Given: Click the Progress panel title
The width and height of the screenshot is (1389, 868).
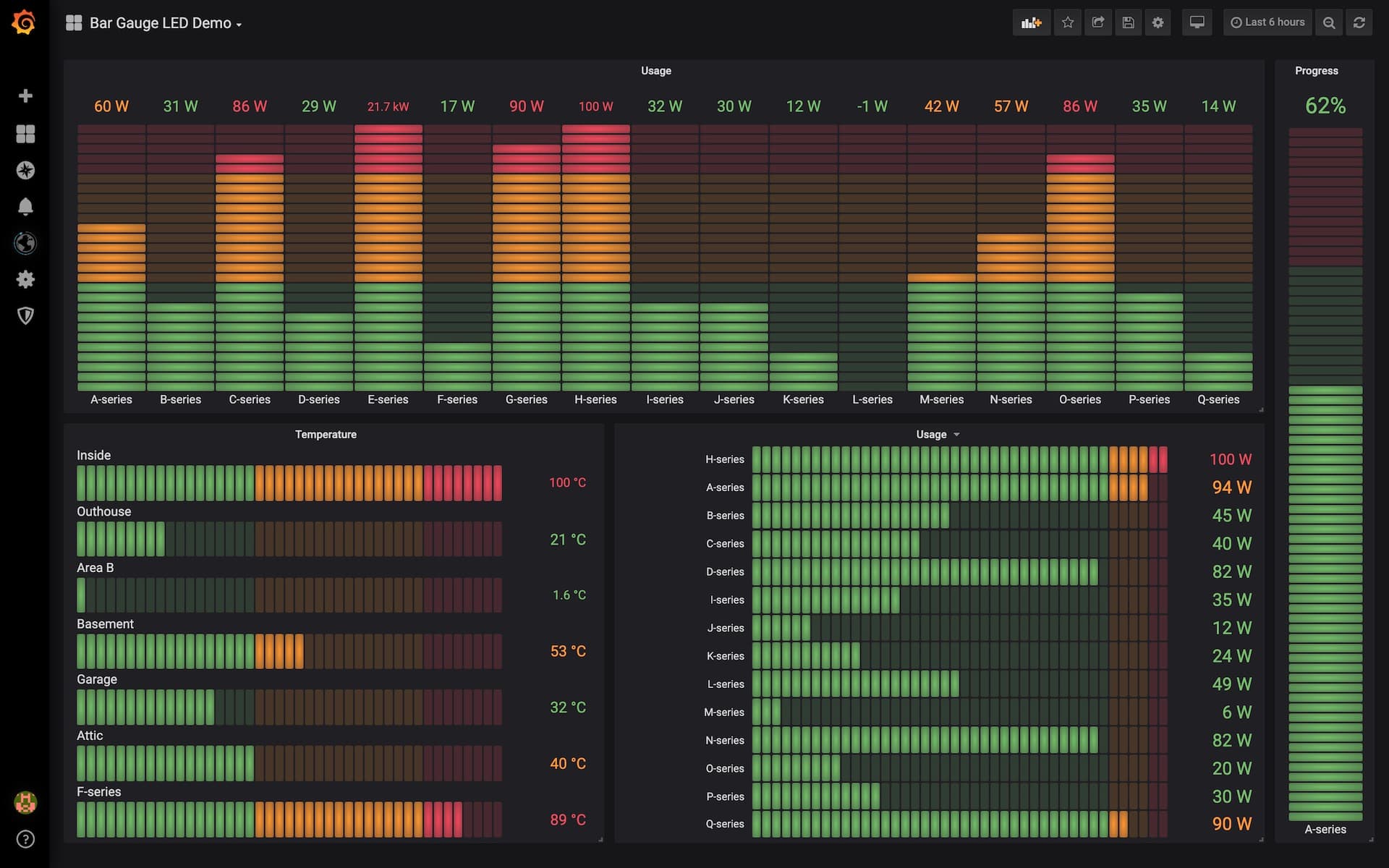Looking at the screenshot, I should 1316,71.
